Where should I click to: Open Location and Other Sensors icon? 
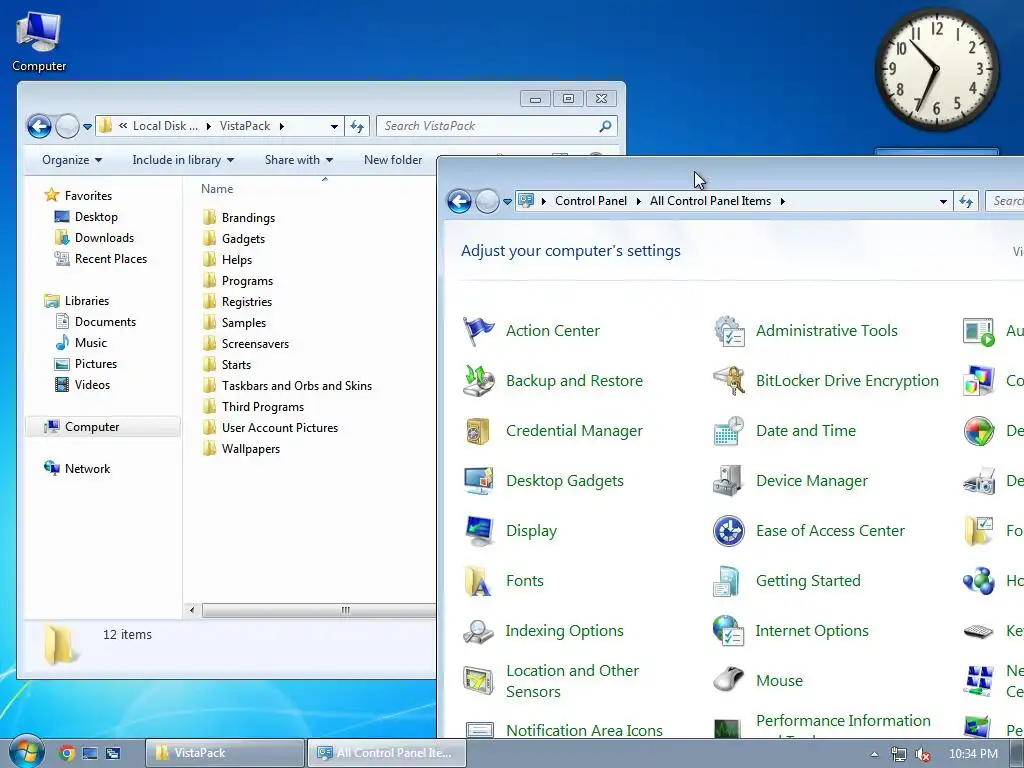(x=479, y=681)
